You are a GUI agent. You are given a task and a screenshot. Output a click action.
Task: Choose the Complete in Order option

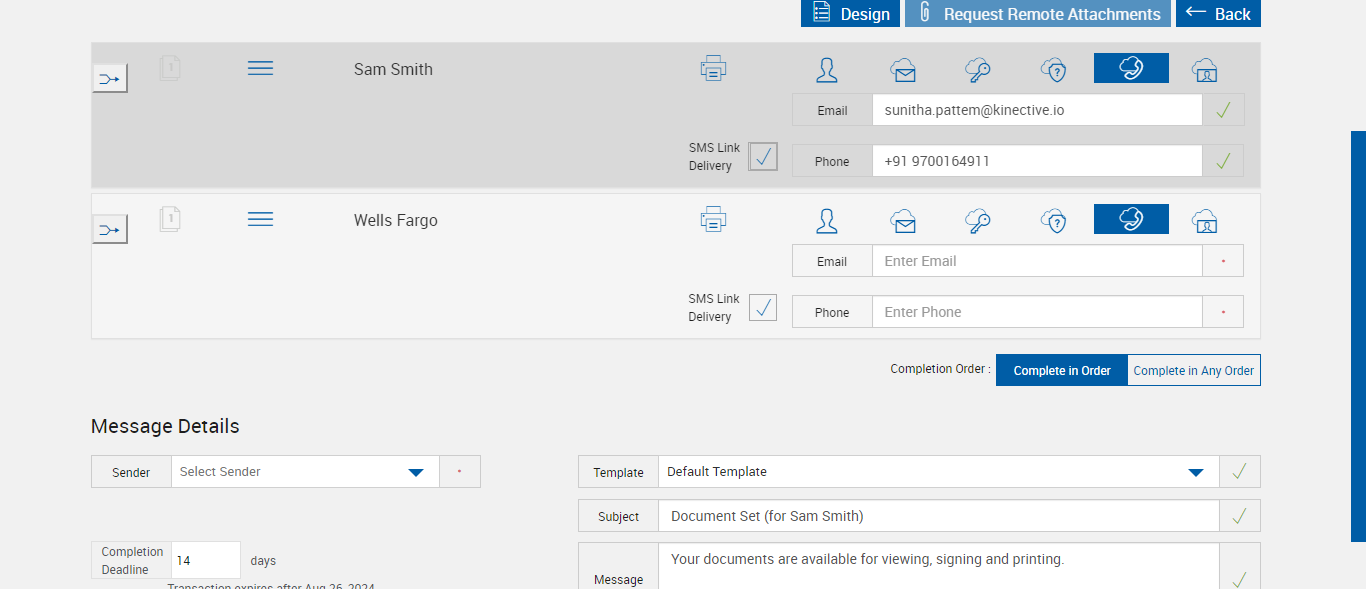click(1062, 370)
